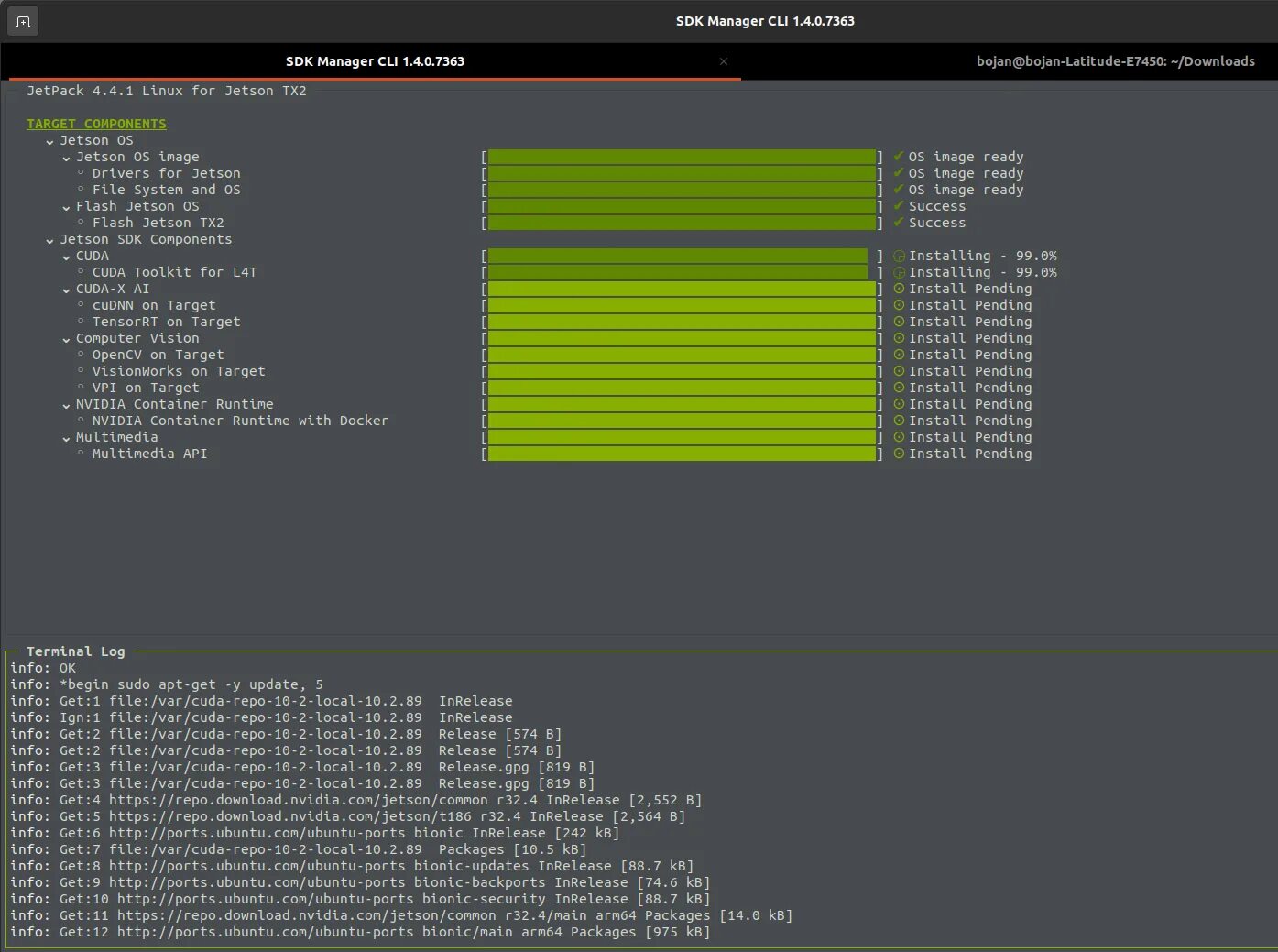
Task: Click the cuDNN pending clock icon
Action: (x=899, y=305)
